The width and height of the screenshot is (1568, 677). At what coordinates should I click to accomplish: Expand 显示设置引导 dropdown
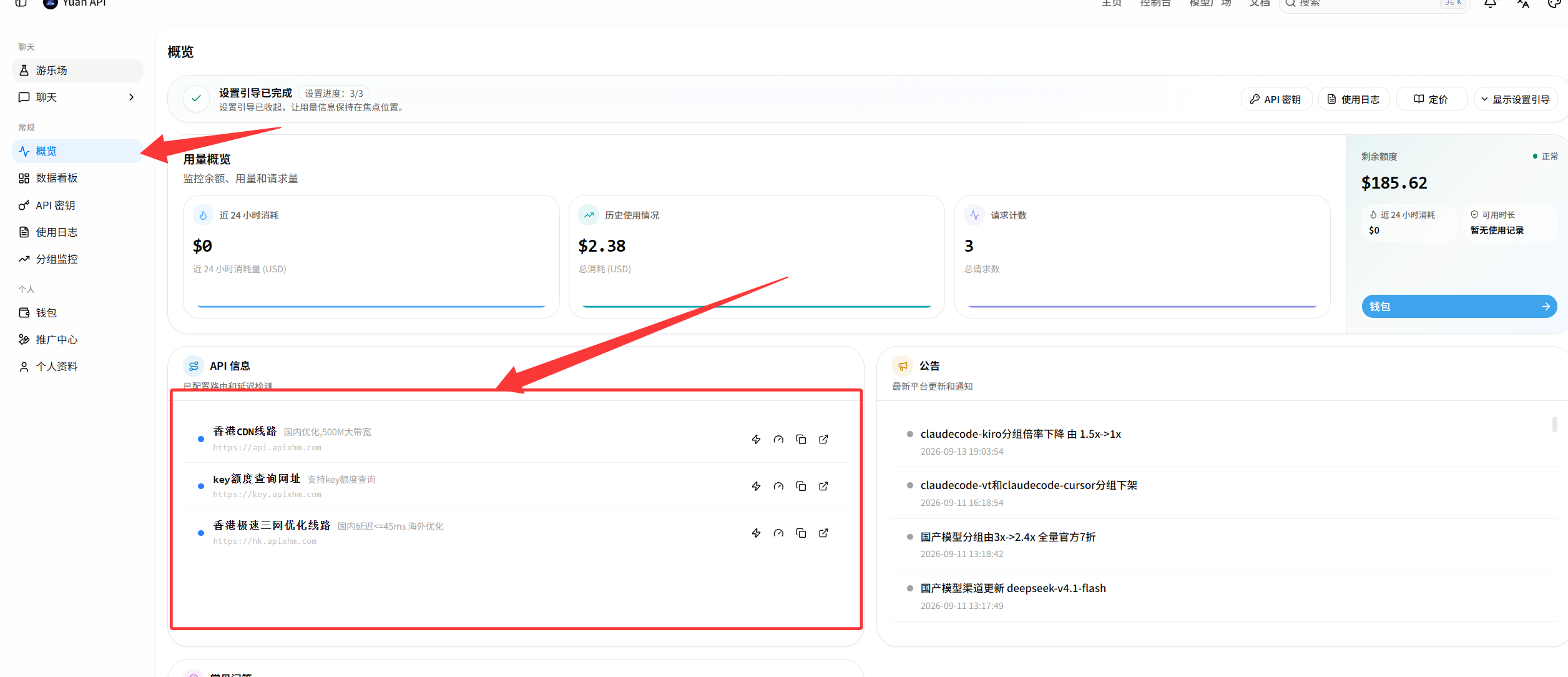click(x=1516, y=99)
